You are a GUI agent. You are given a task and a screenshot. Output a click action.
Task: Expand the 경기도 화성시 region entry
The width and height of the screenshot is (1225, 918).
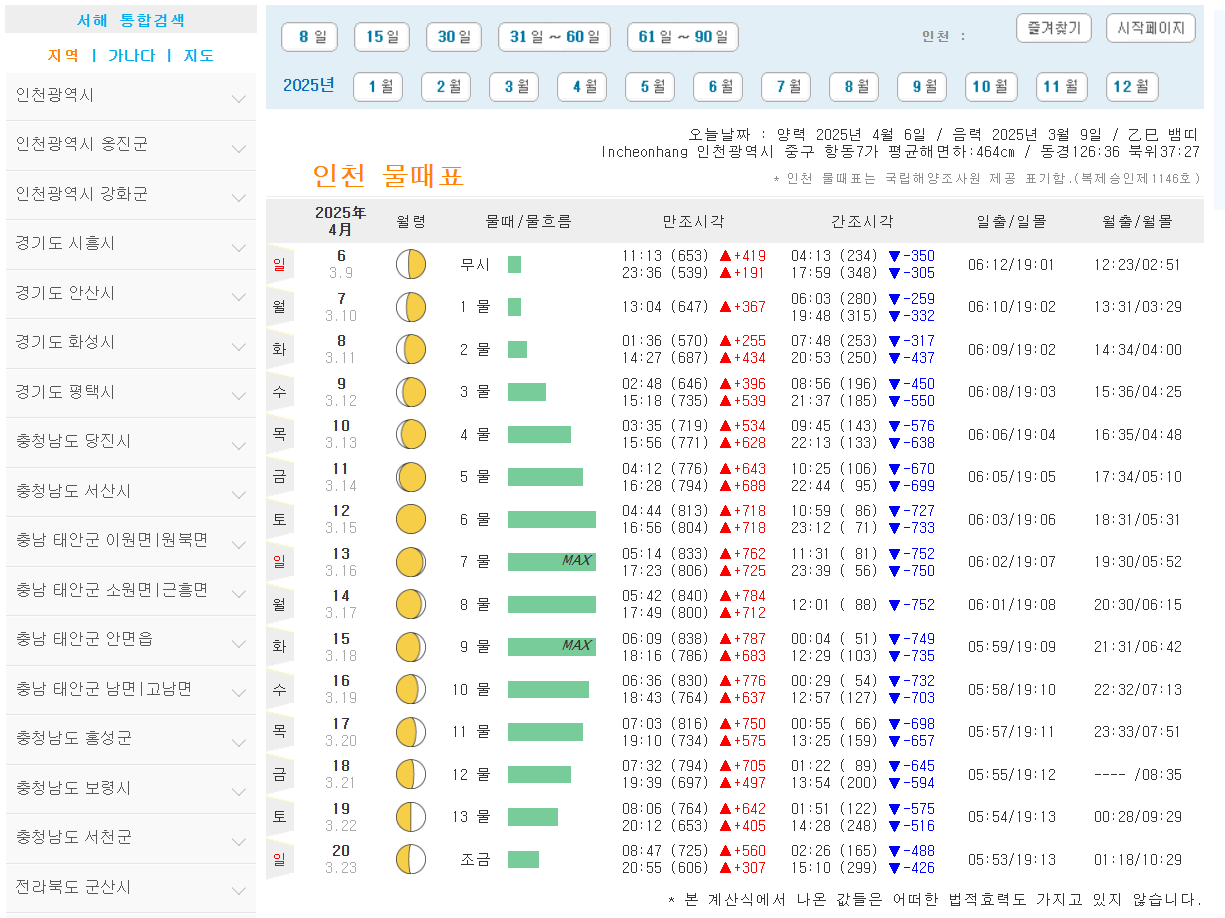tap(130, 343)
